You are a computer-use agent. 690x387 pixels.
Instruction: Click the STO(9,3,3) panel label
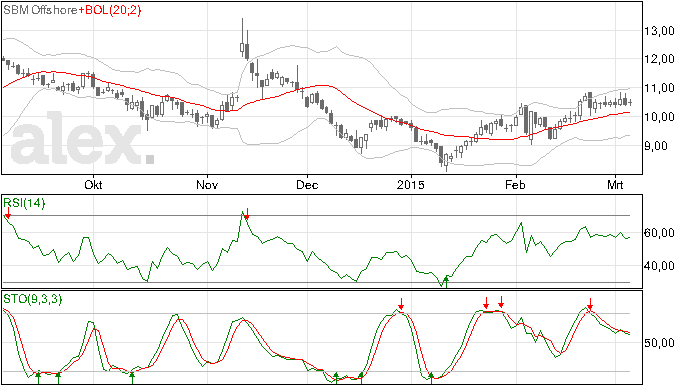coord(33,299)
